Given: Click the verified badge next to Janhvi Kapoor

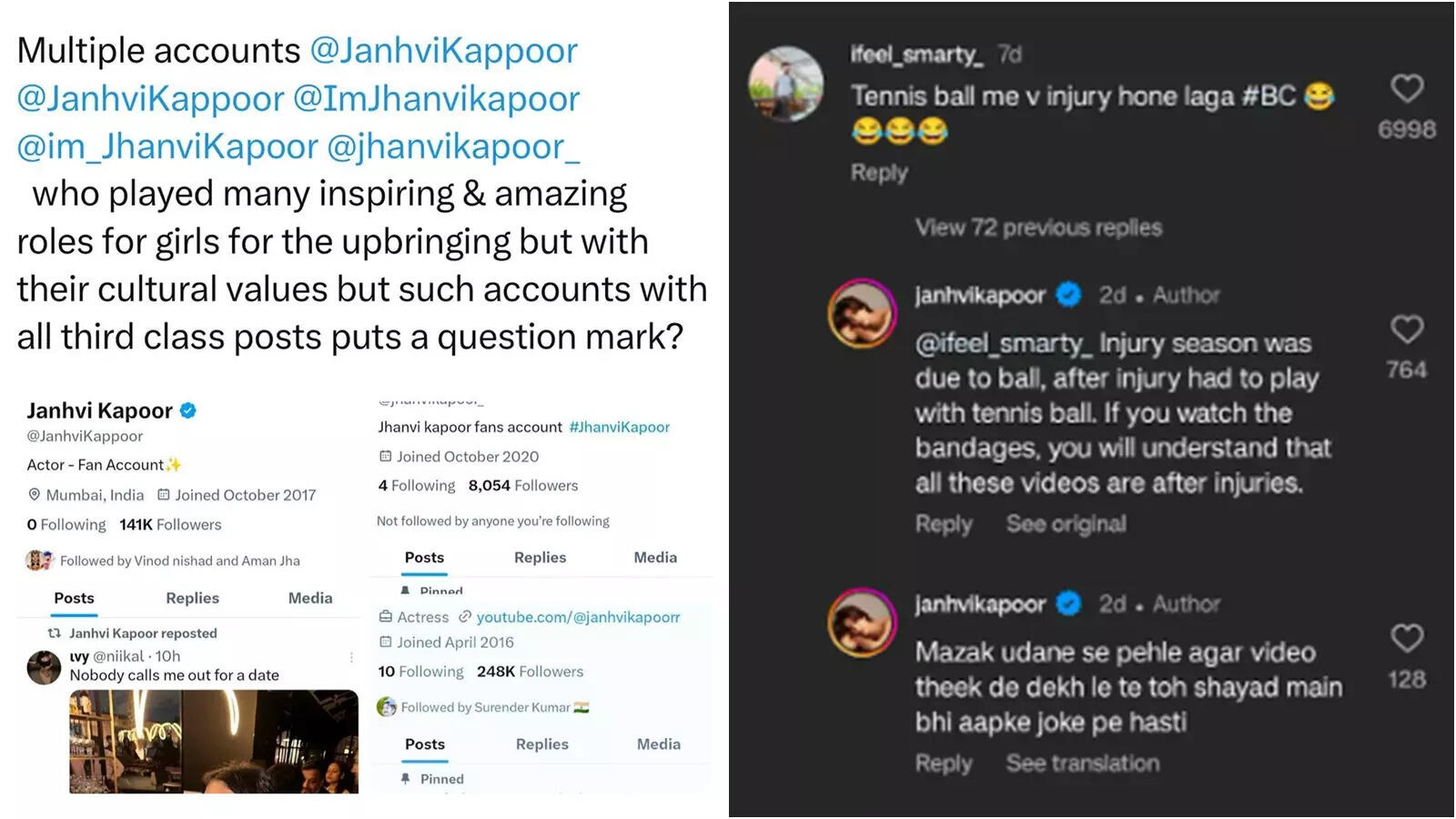Looking at the screenshot, I should pyautogui.click(x=187, y=410).
